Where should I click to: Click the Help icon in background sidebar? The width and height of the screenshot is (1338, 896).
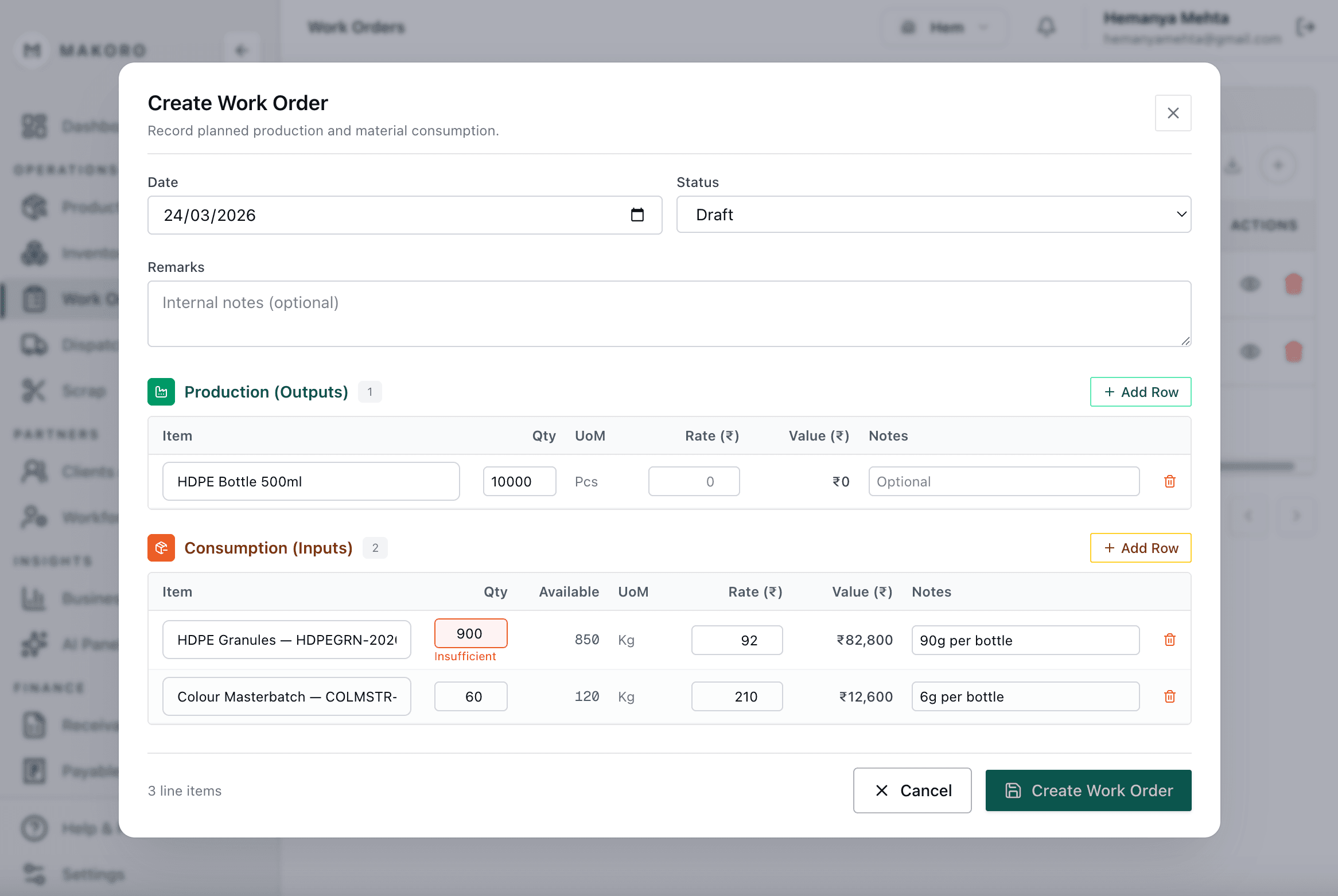[x=34, y=828]
